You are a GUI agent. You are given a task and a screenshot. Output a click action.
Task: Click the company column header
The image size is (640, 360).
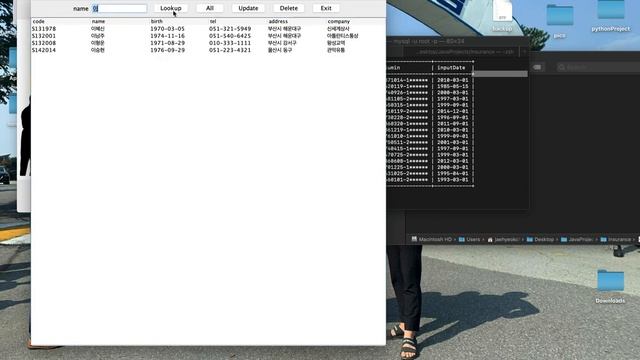tap(338, 21)
